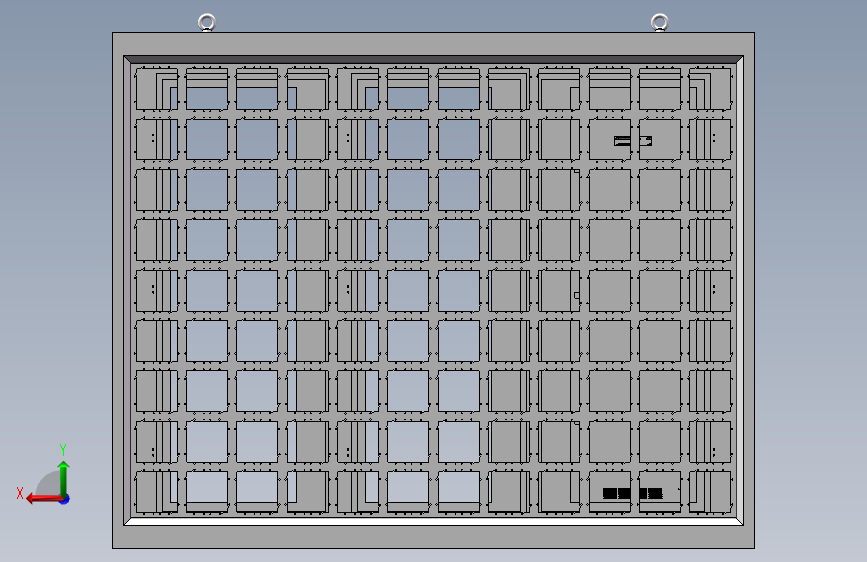Click the green Y axis arrow of triad
The image size is (867, 562).
[64, 478]
